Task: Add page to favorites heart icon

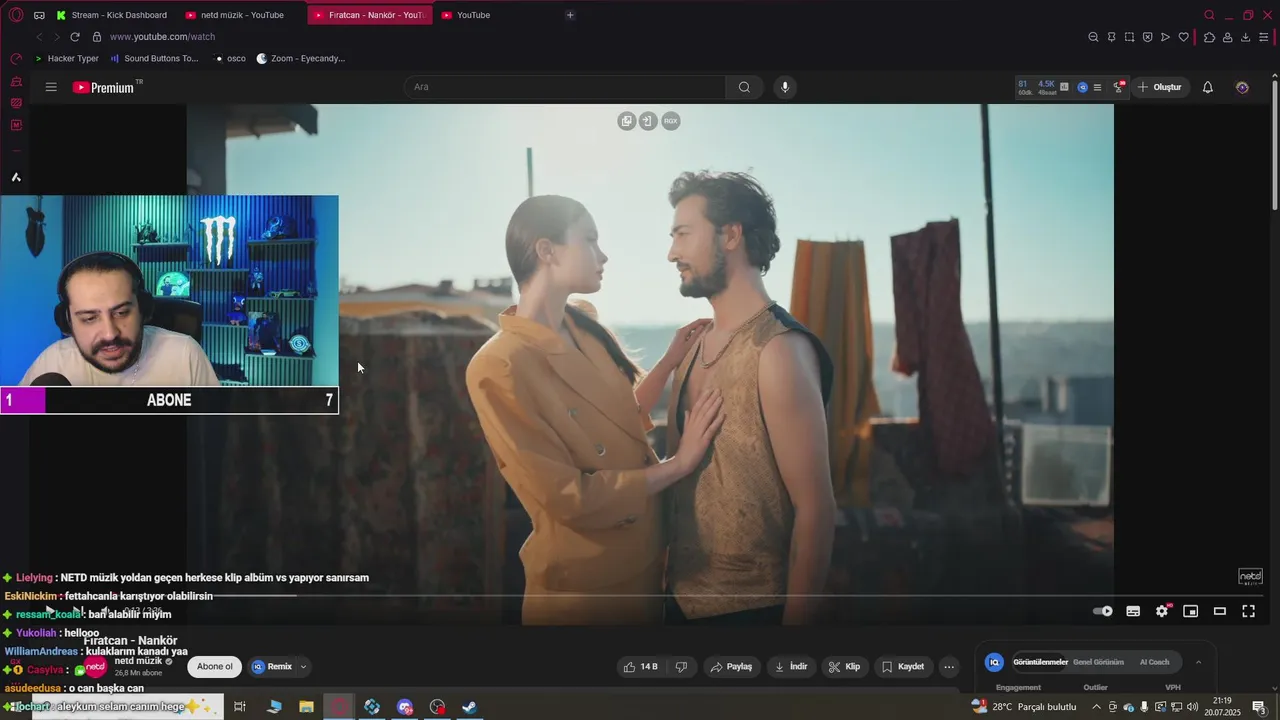Action: (x=1183, y=37)
